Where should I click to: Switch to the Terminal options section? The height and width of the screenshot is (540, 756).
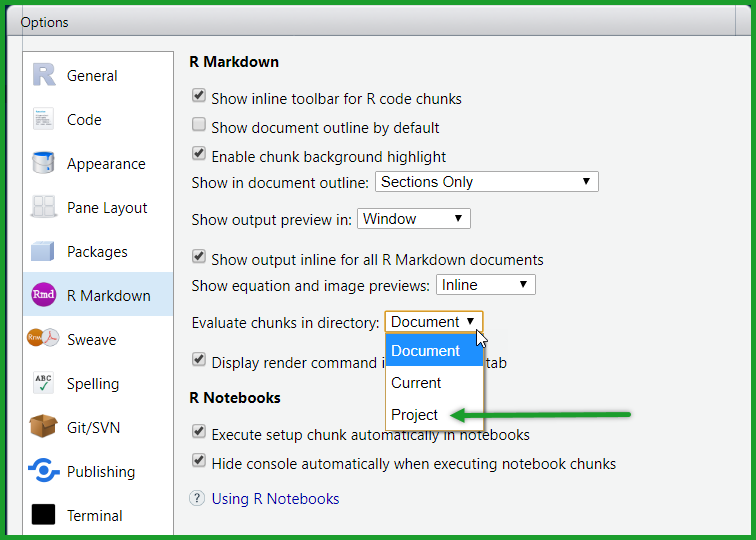pos(94,516)
